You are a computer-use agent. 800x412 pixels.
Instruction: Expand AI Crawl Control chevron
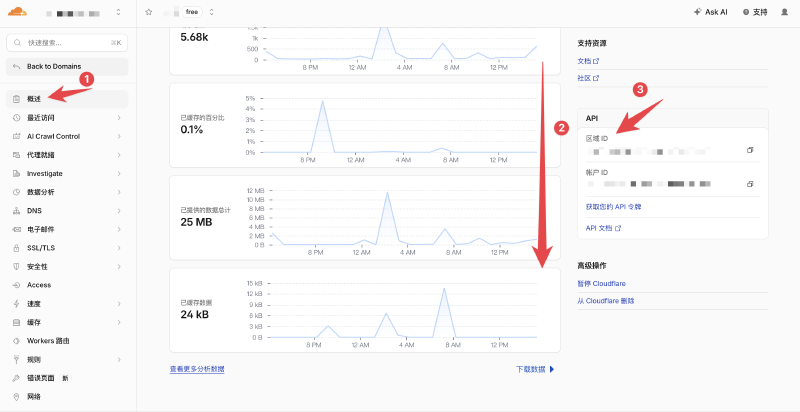click(119, 136)
